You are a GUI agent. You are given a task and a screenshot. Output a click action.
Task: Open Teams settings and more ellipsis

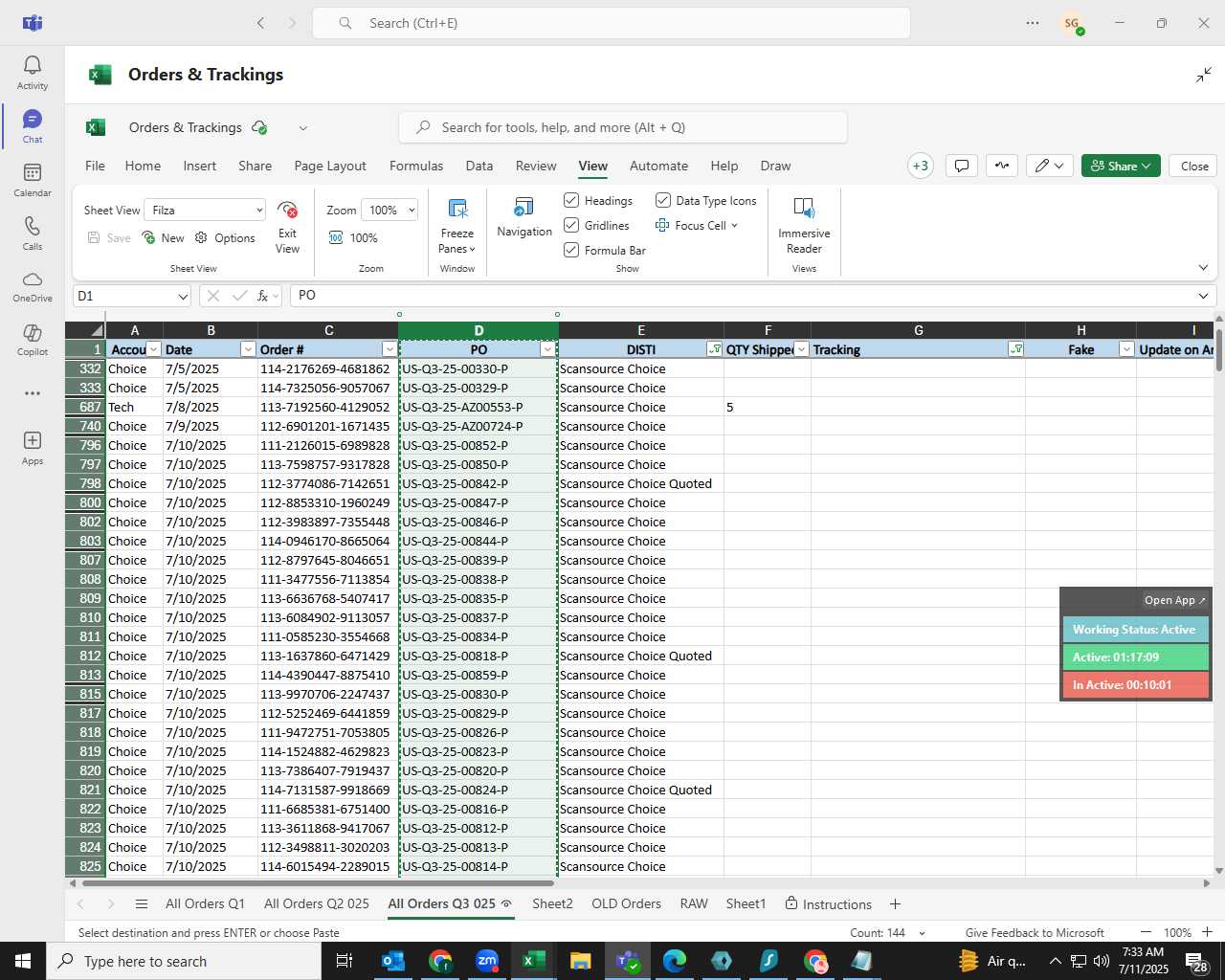tap(1033, 23)
